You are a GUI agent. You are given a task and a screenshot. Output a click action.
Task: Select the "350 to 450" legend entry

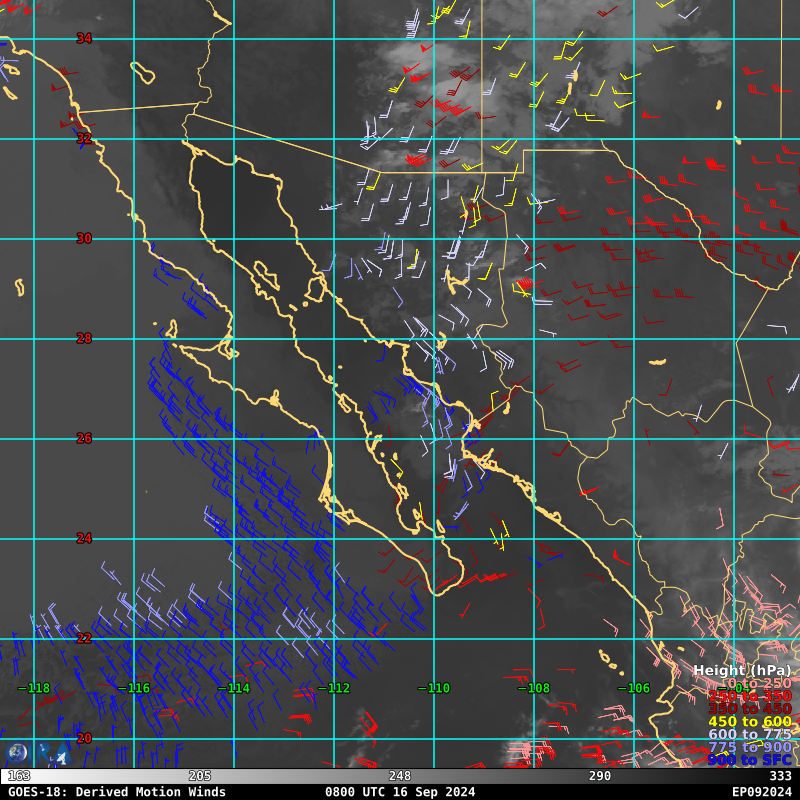[x=749, y=709]
